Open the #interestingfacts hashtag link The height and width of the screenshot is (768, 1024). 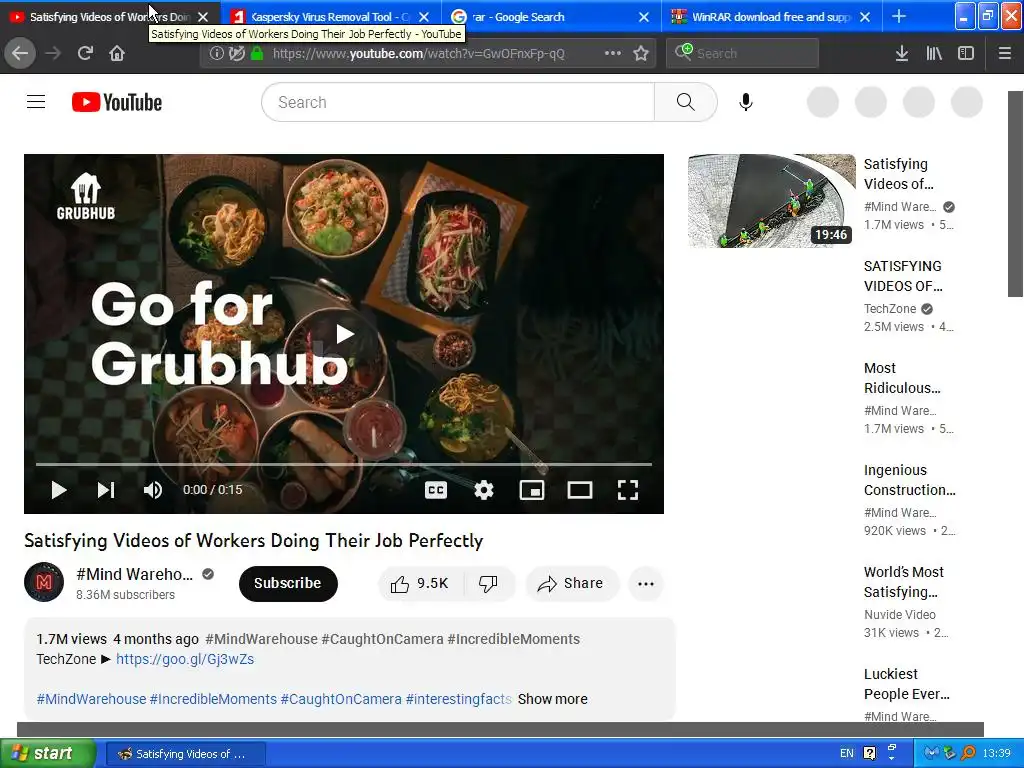click(x=458, y=699)
